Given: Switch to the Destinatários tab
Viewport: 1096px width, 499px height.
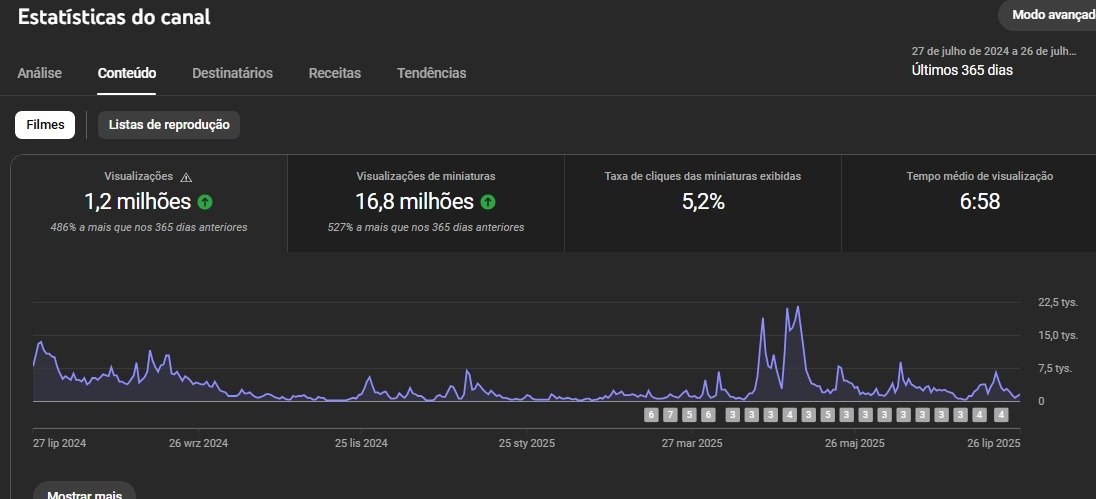Looking at the screenshot, I should pyautogui.click(x=233, y=73).
